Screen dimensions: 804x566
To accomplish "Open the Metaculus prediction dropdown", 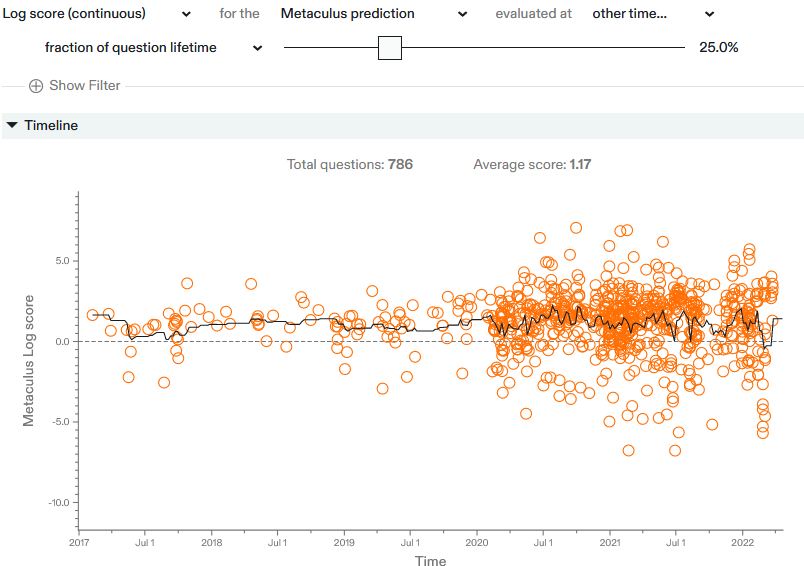I will (374, 14).
